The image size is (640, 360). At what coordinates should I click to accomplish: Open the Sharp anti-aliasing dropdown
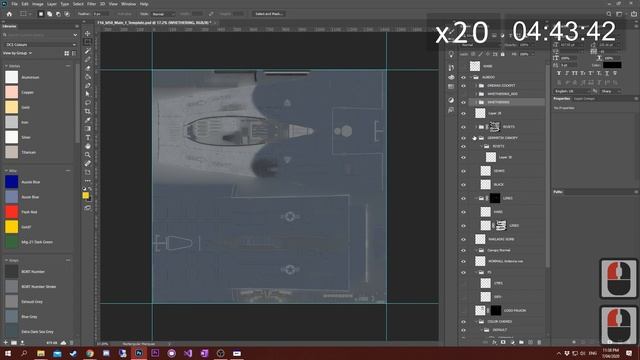coord(611,91)
